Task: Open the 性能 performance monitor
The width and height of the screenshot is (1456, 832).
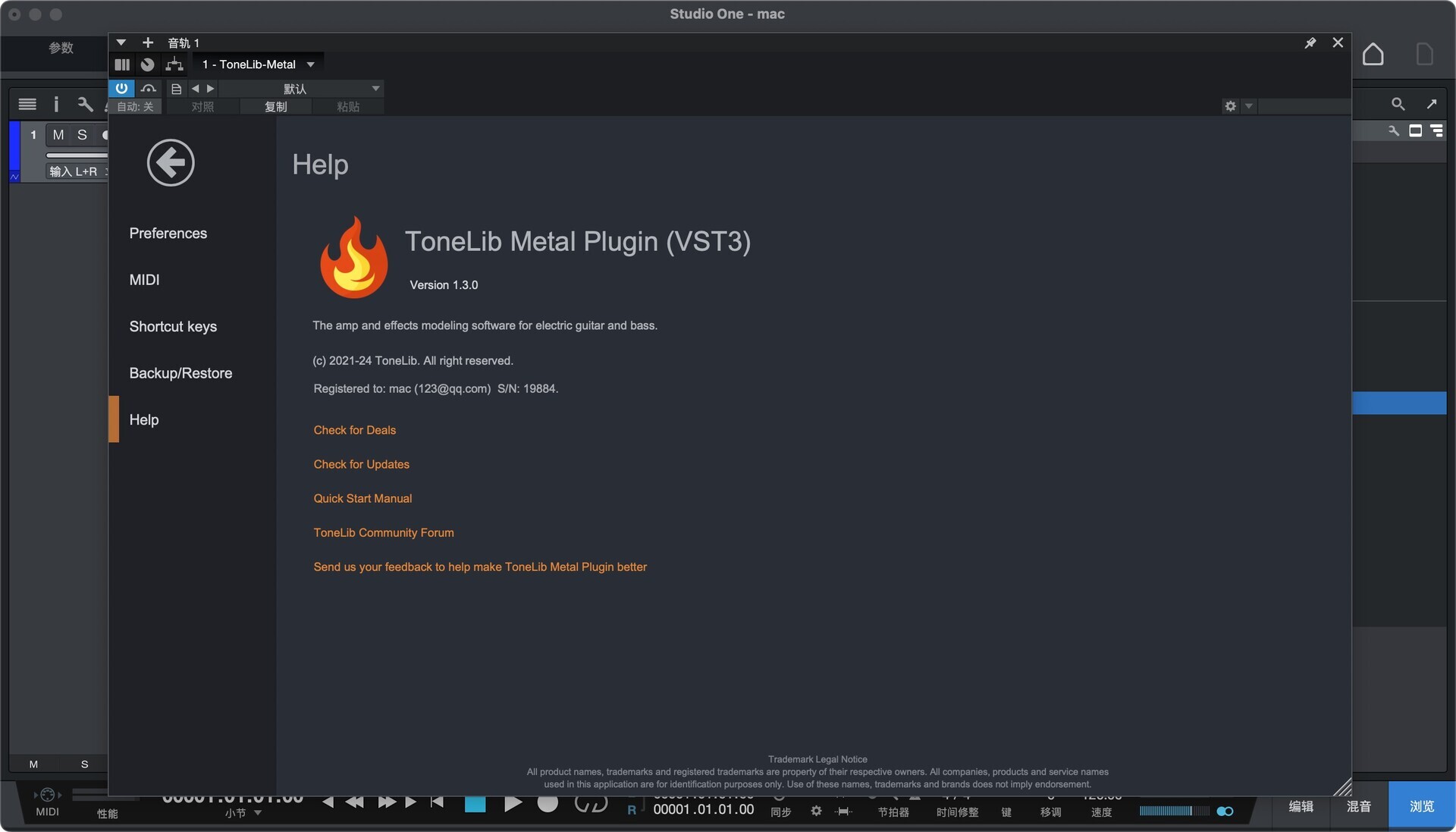Action: point(107,813)
